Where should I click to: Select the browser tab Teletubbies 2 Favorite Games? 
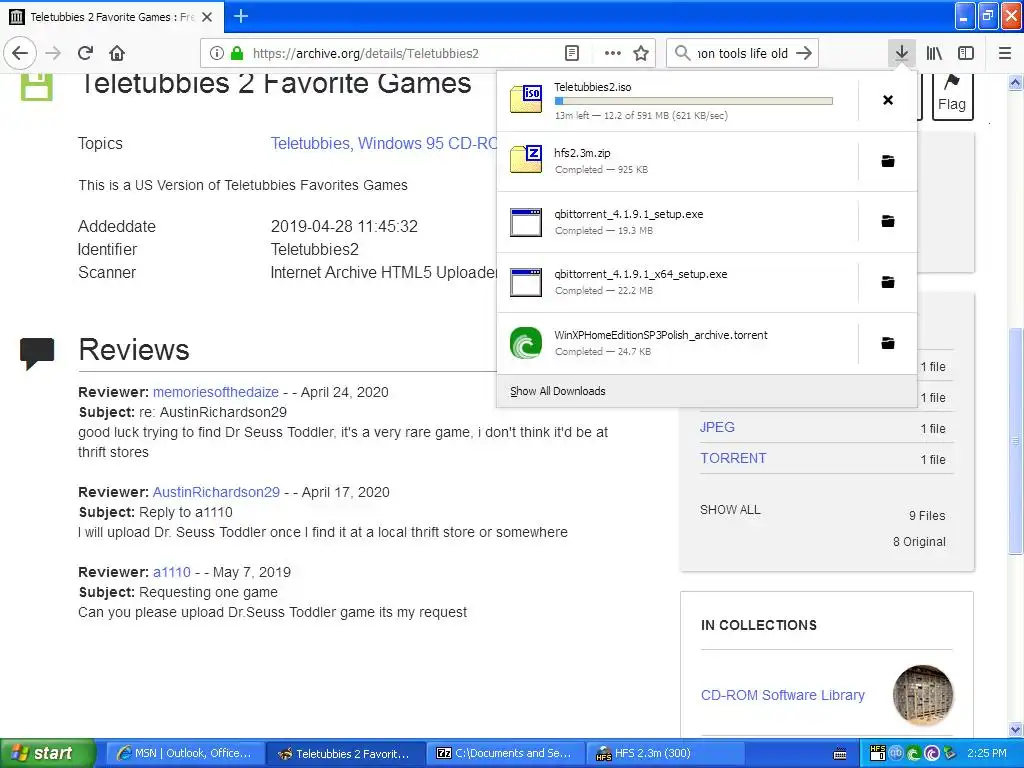tap(112, 17)
